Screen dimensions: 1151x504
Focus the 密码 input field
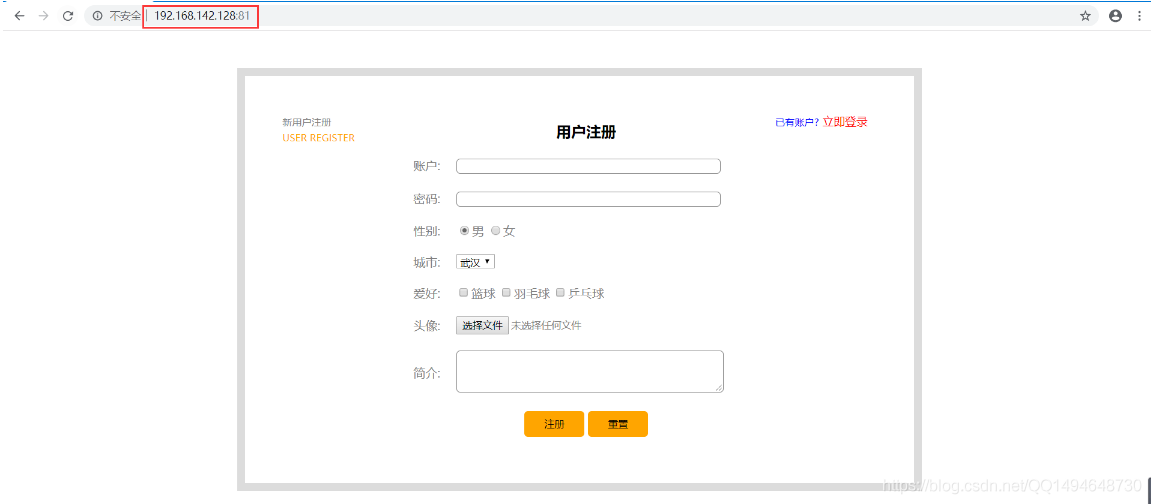click(x=588, y=199)
